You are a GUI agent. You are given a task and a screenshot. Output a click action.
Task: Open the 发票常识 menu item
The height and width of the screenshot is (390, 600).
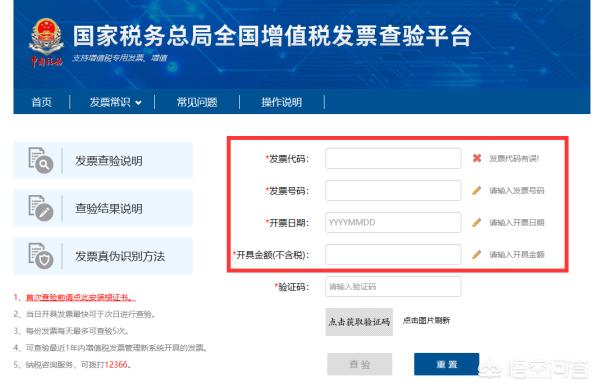110,102
